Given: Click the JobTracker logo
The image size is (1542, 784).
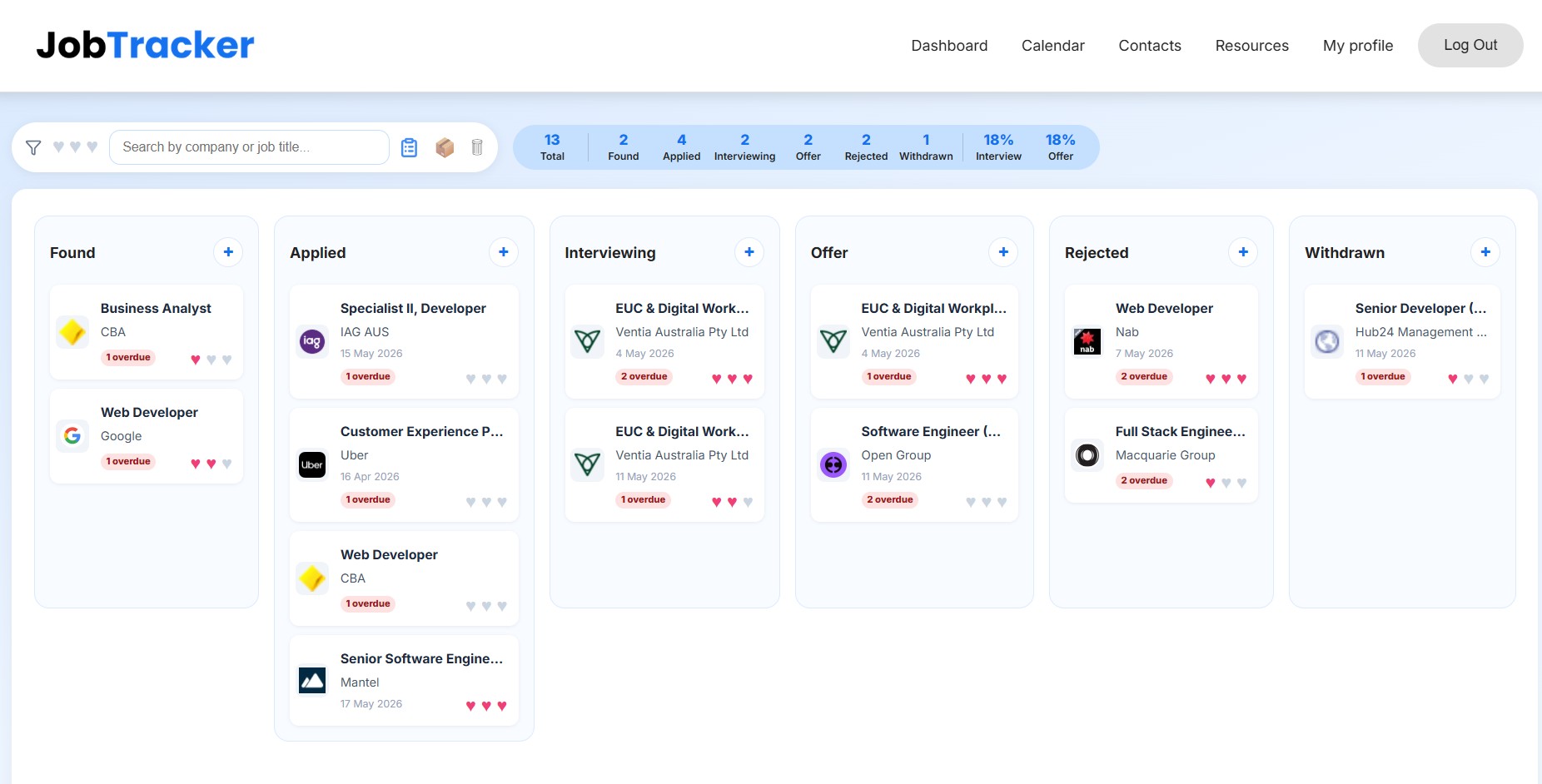Looking at the screenshot, I should 145,45.
